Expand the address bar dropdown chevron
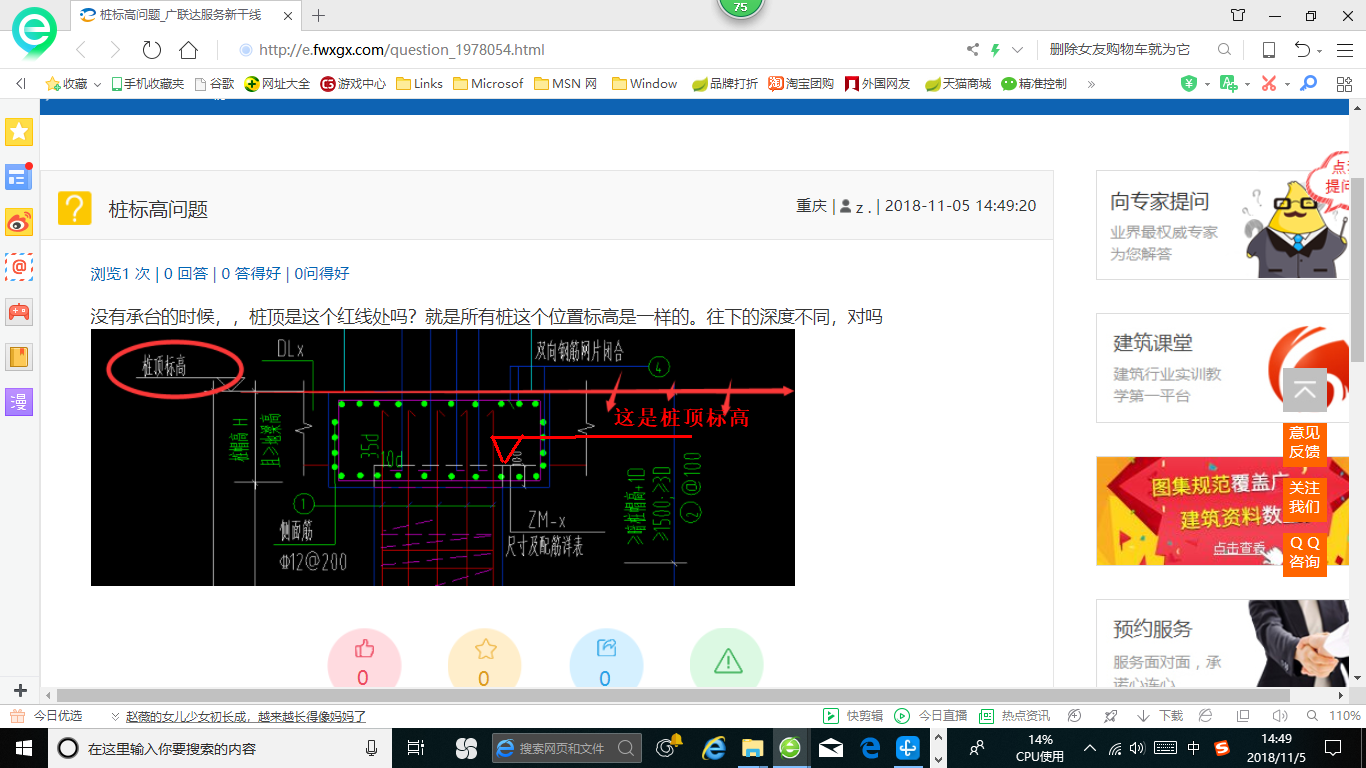Viewport: 1366px width, 768px height. [1017, 50]
